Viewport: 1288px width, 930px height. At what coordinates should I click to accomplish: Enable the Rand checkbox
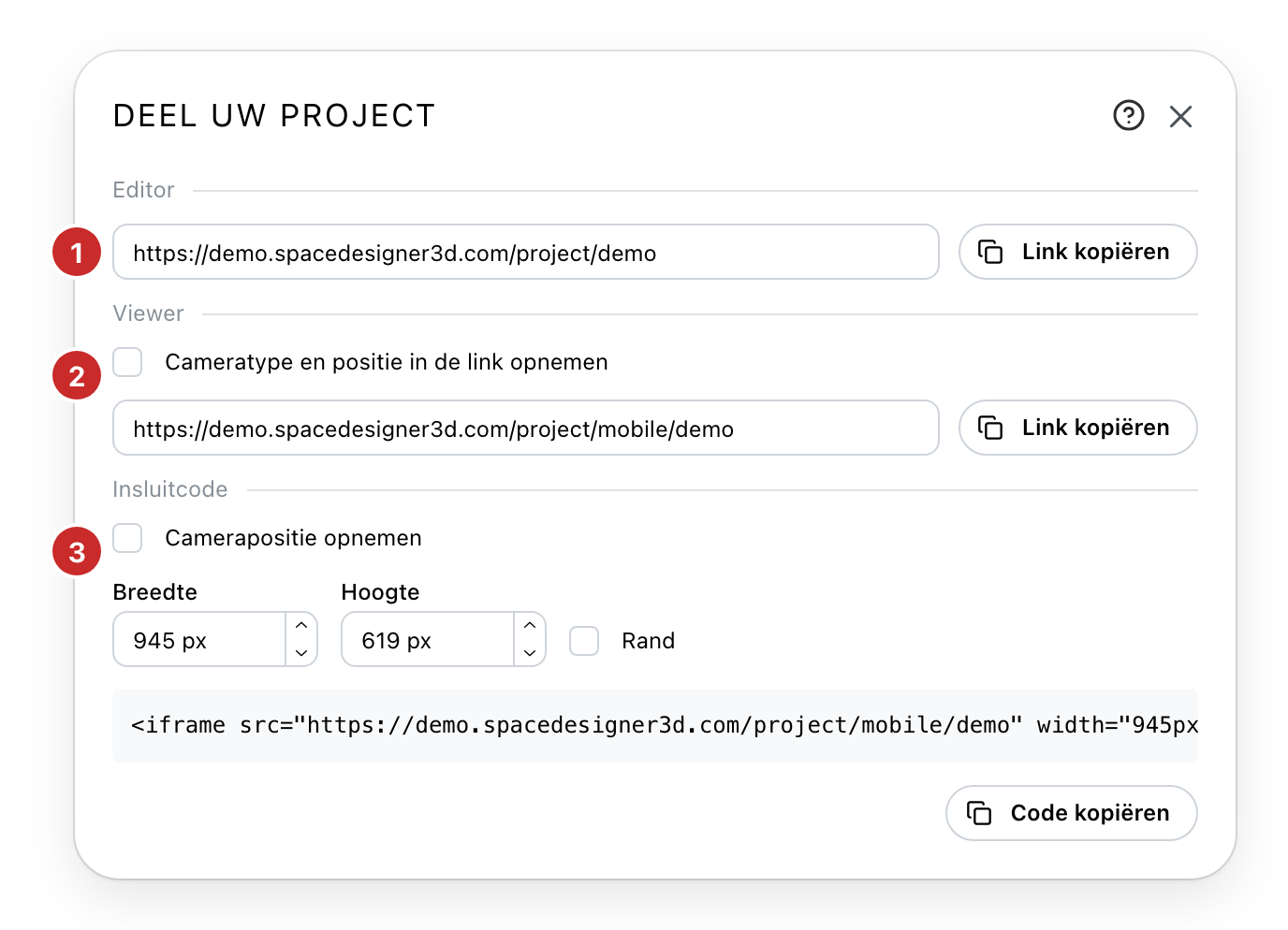pyautogui.click(x=584, y=641)
